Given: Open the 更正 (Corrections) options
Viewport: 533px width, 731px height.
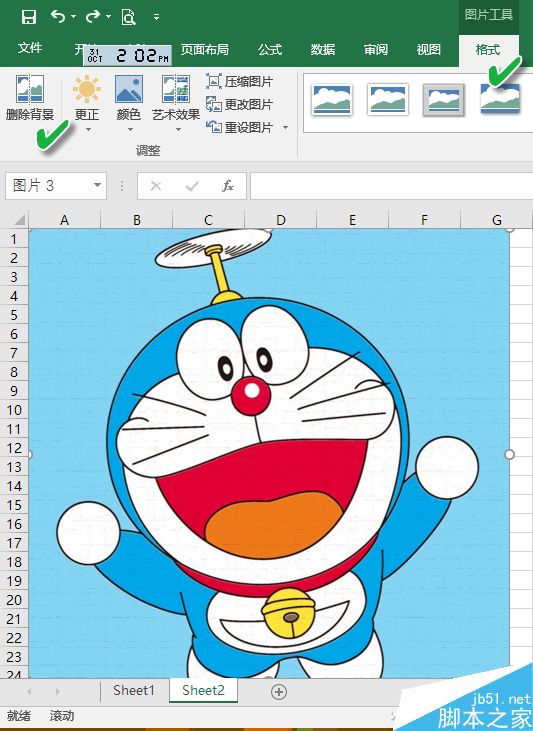Looking at the screenshot, I should coord(87,103).
